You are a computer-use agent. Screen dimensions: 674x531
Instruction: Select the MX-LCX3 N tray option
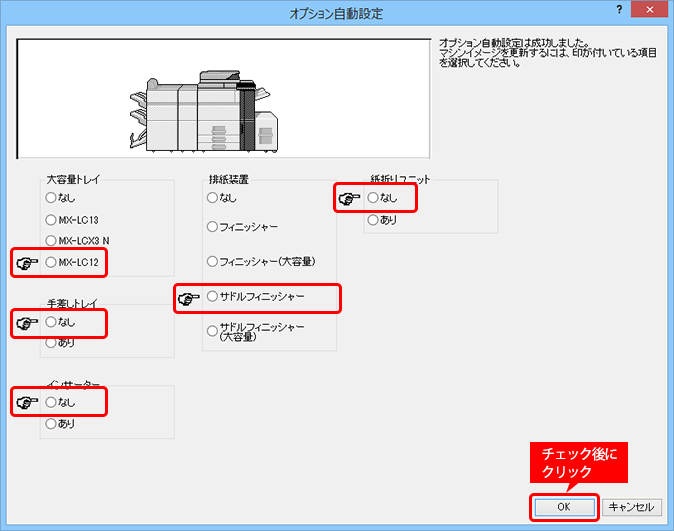coord(51,241)
